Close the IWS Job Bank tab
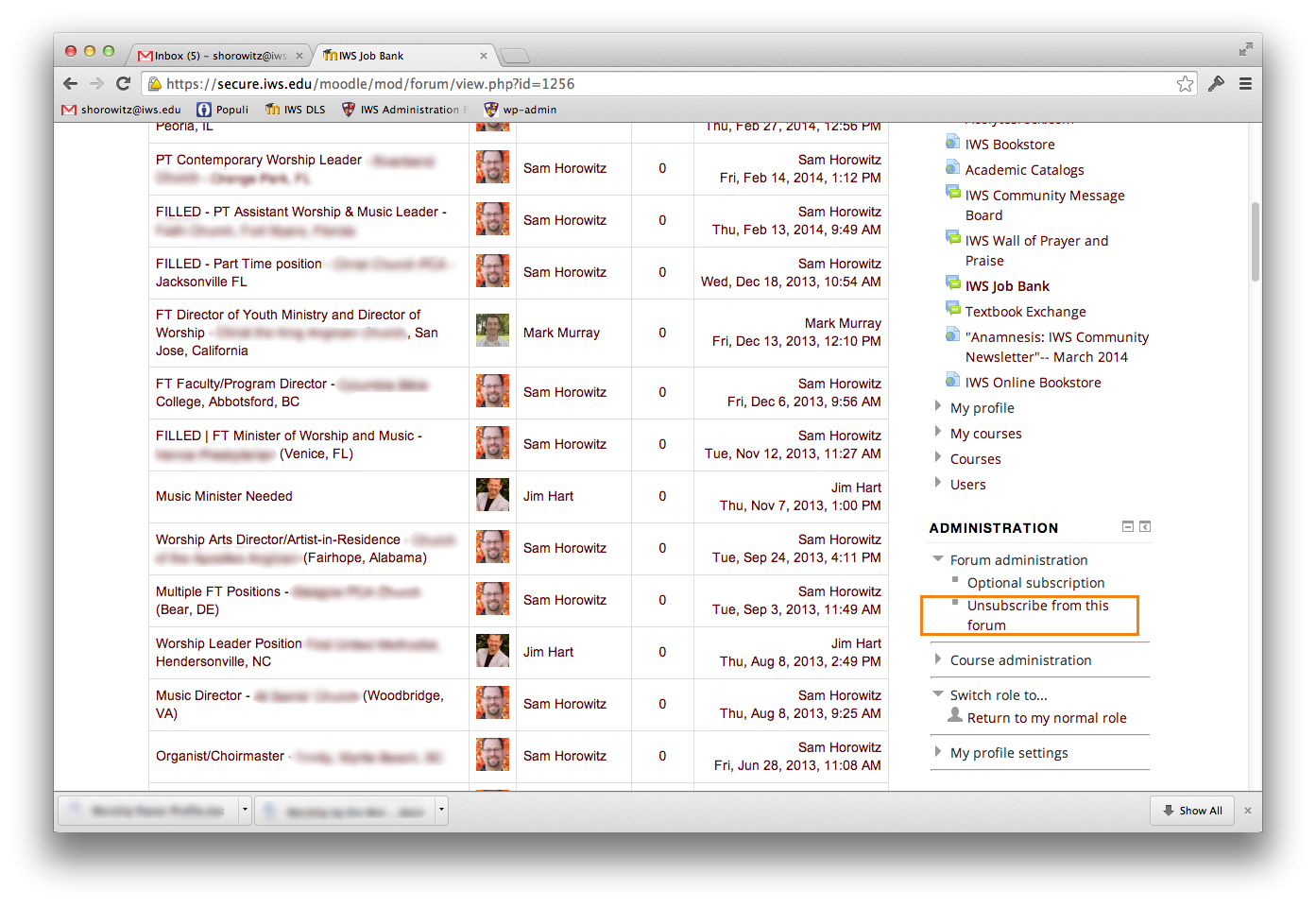The image size is (1316, 907). [484, 56]
